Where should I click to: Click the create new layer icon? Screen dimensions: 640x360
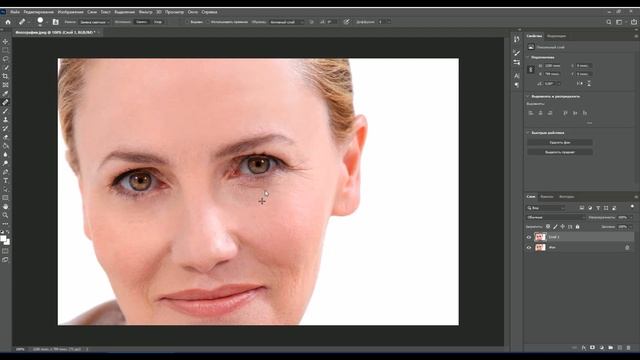tap(620, 348)
